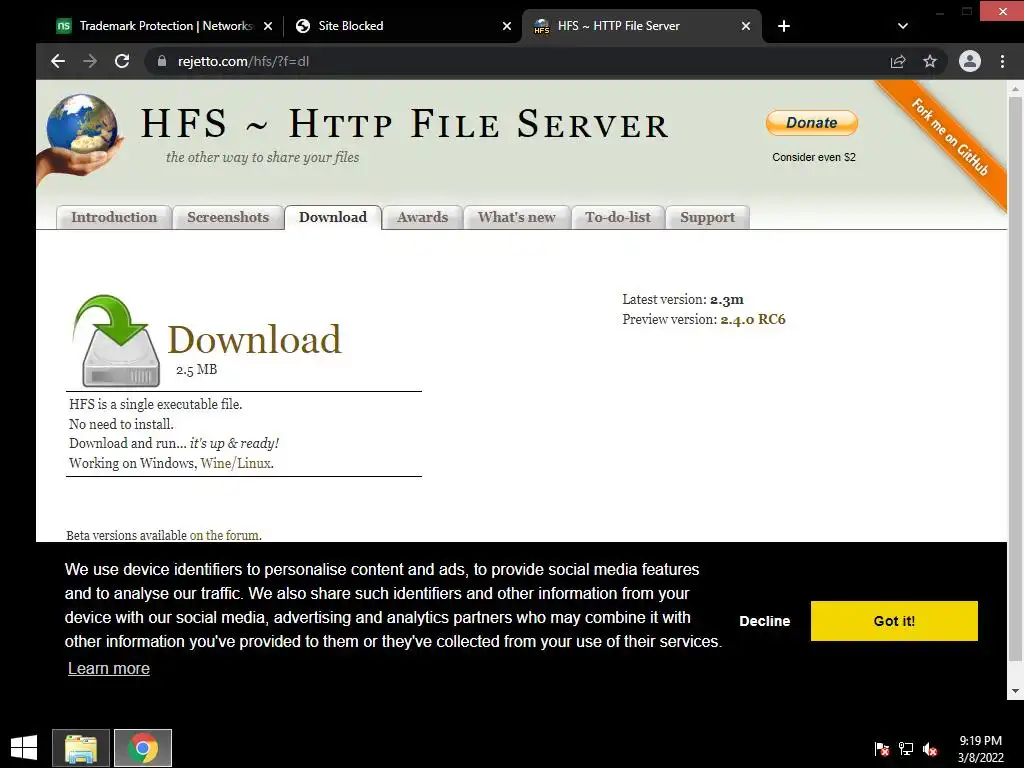Click the padlock site info icon

(x=161, y=61)
